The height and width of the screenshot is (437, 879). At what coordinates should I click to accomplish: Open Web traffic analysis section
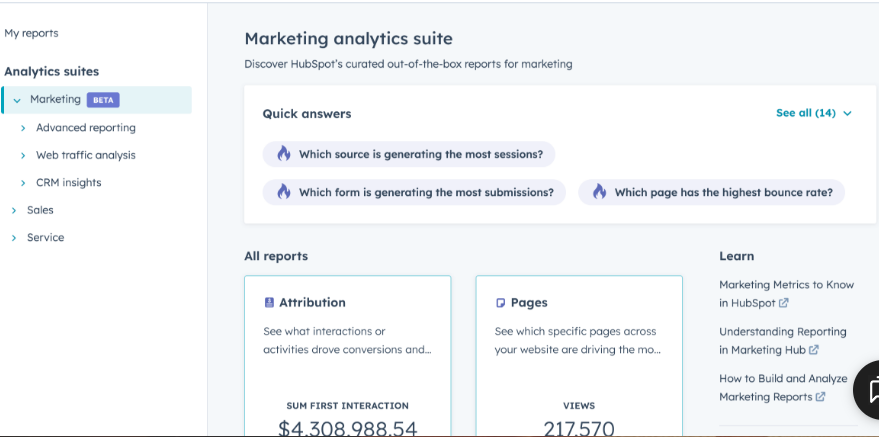(86, 155)
